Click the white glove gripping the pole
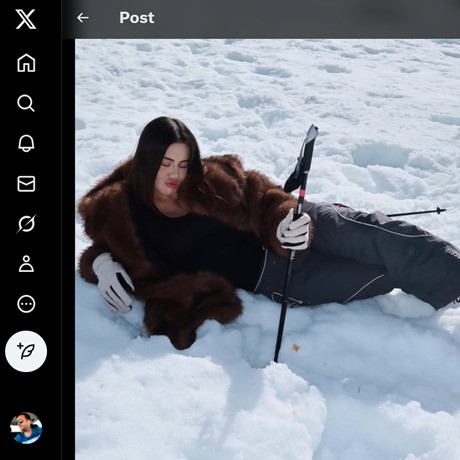 [x=293, y=230]
